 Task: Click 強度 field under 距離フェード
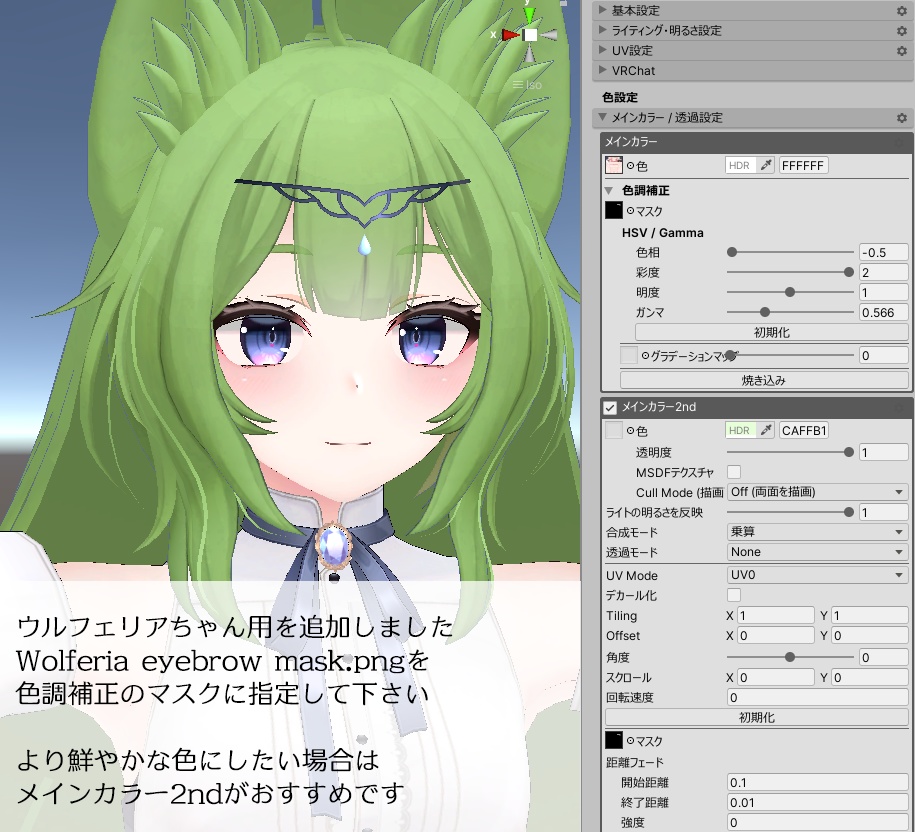[x=817, y=823]
